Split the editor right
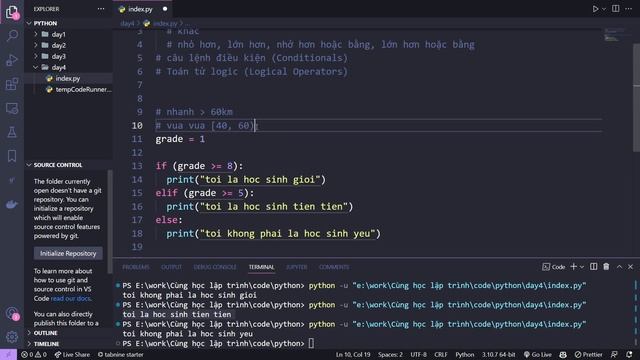This screenshot has height=360, width=640. click(616, 9)
